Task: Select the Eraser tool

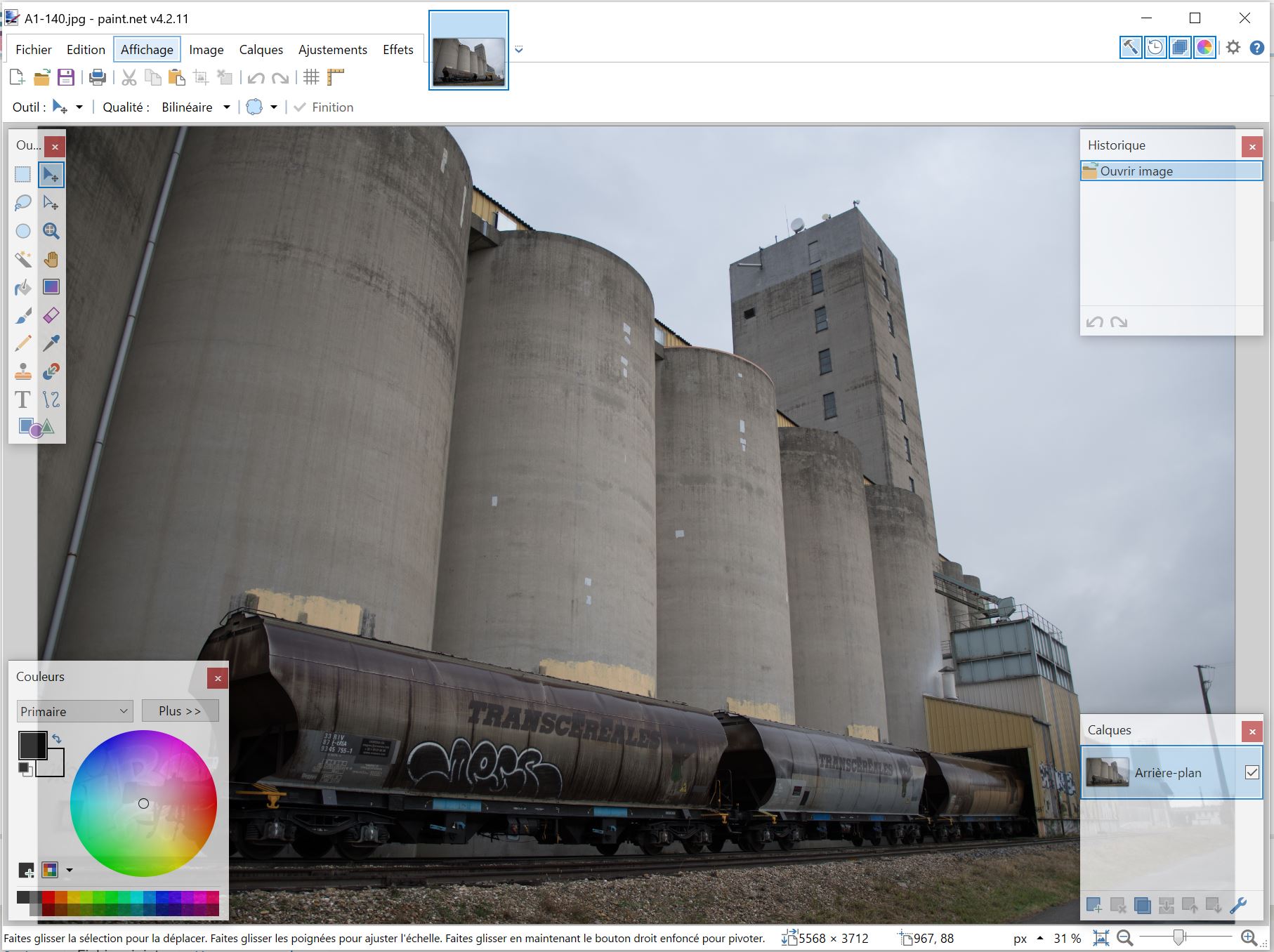Action: (51, 315)
